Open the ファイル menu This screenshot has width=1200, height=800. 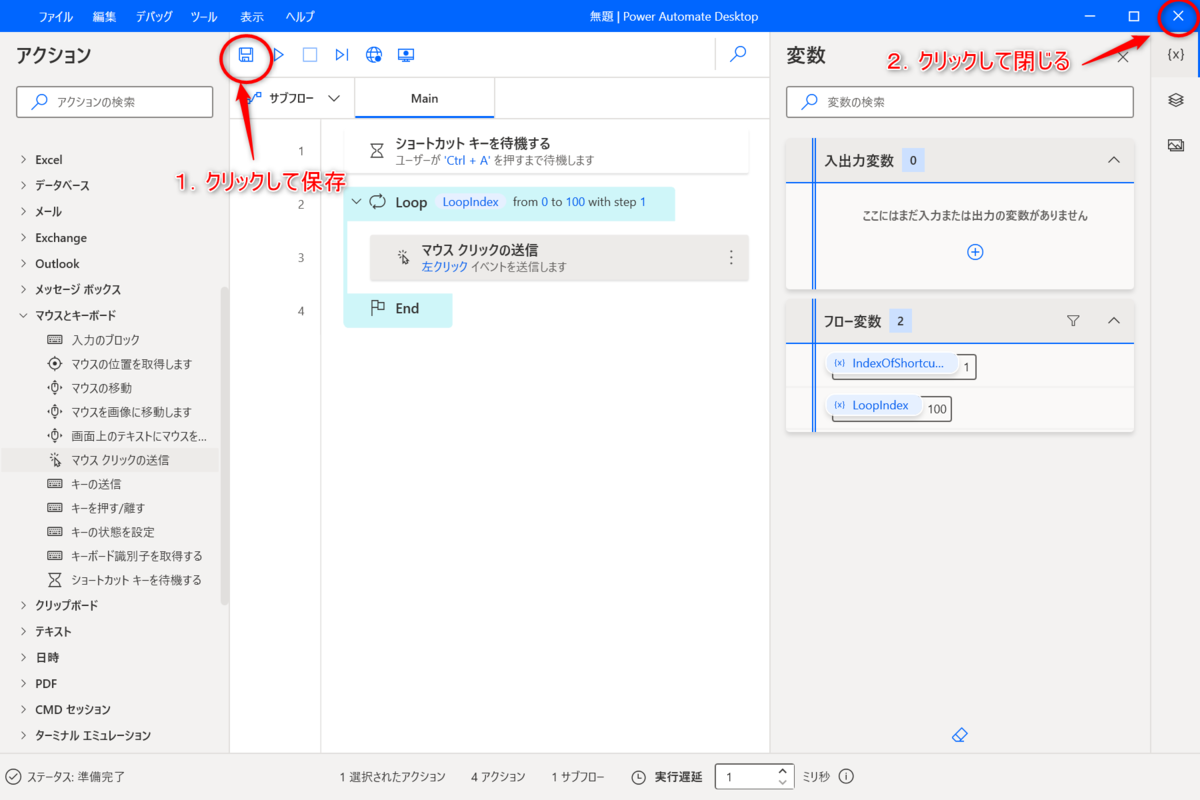[x=55, y=16]
